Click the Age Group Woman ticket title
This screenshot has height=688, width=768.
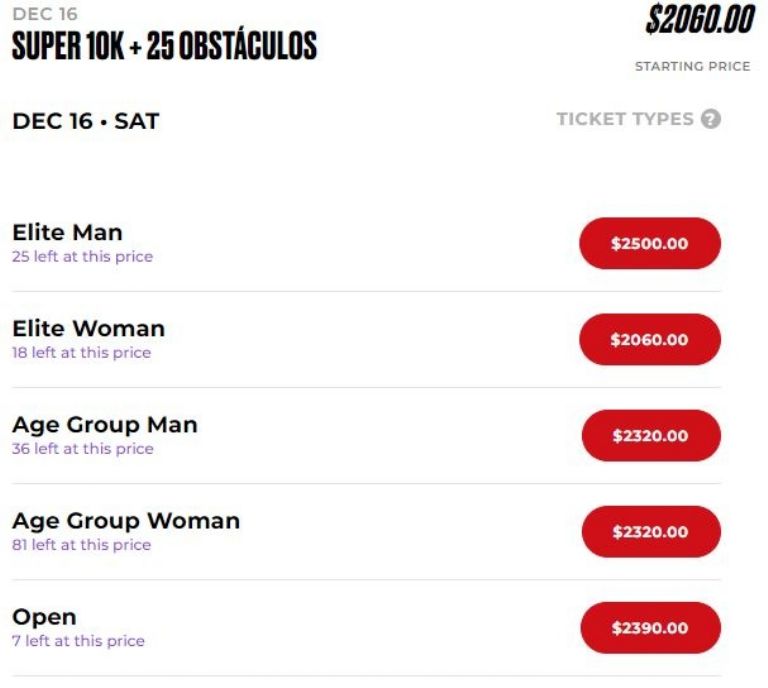(x=126, y=521)
